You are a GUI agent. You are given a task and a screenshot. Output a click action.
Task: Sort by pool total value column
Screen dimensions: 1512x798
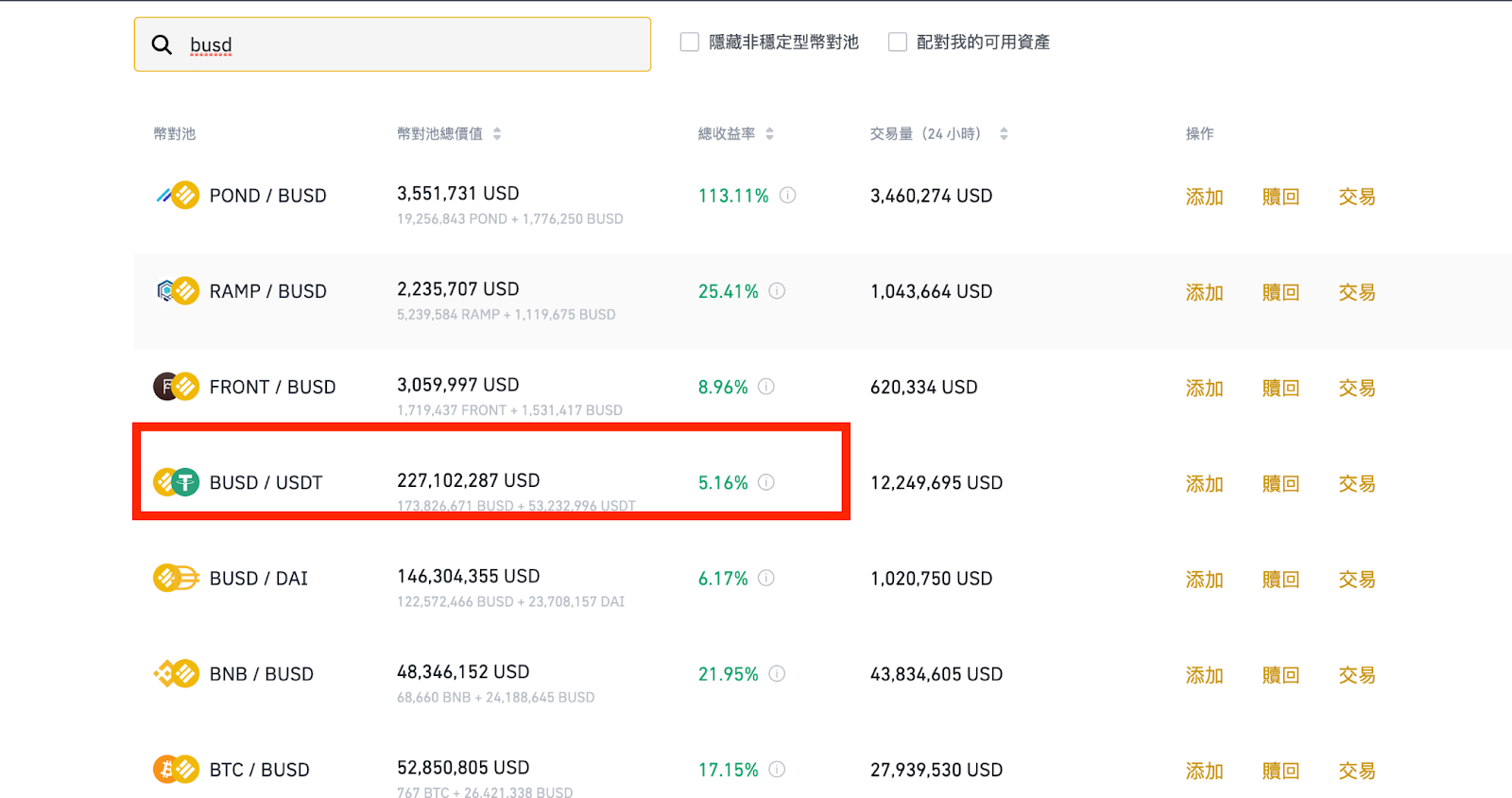(x=497, y=134)
